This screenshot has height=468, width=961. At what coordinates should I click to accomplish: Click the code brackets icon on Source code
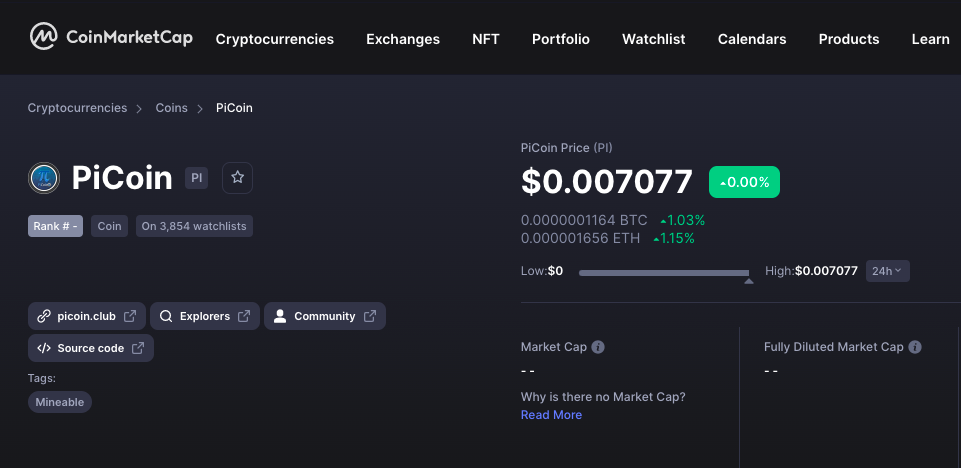point(44,348)
